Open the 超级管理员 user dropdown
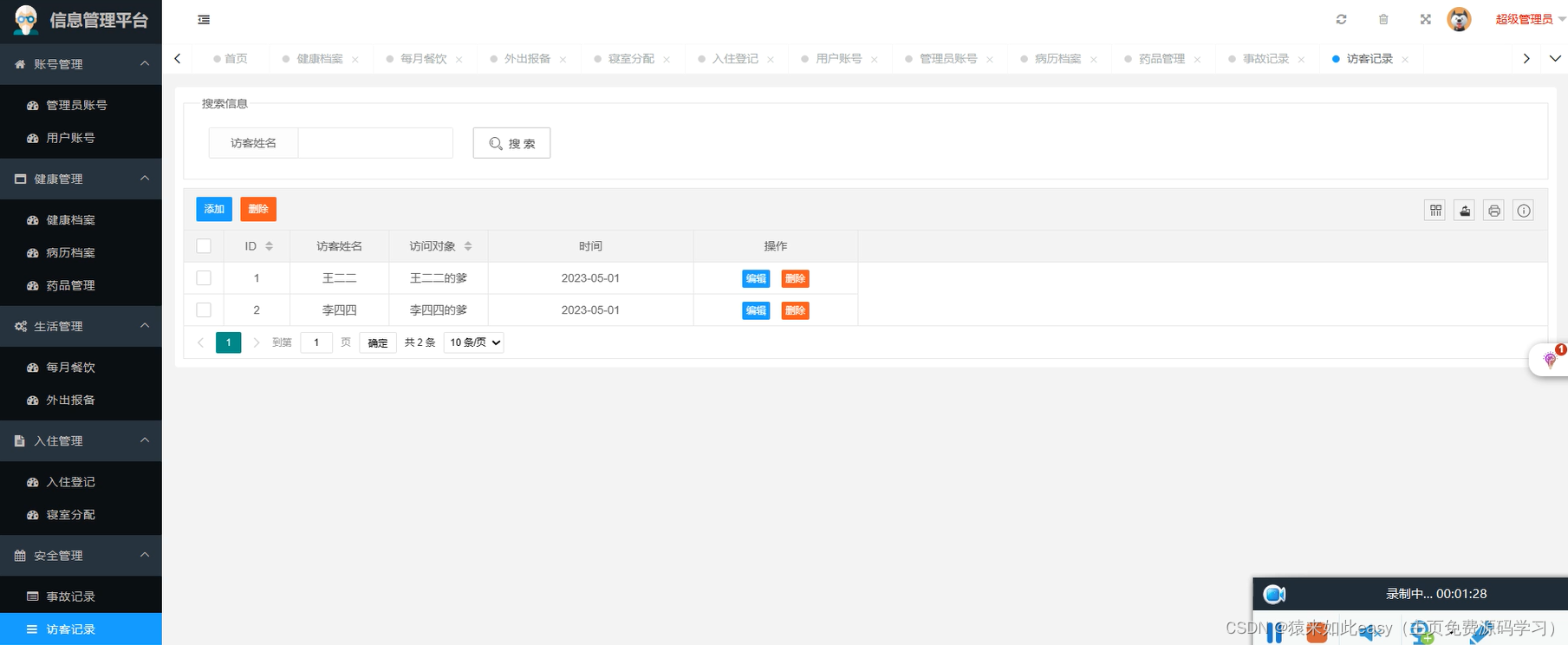Screen dimensions: 1568x645 click(x=1530, y=19)
